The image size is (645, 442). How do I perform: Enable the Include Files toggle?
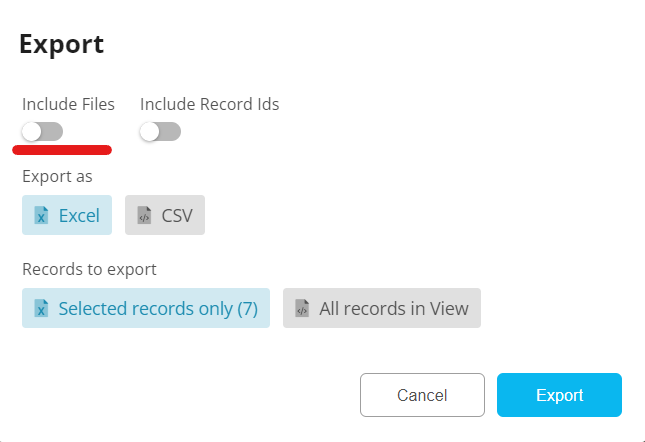tap(42, 132)
